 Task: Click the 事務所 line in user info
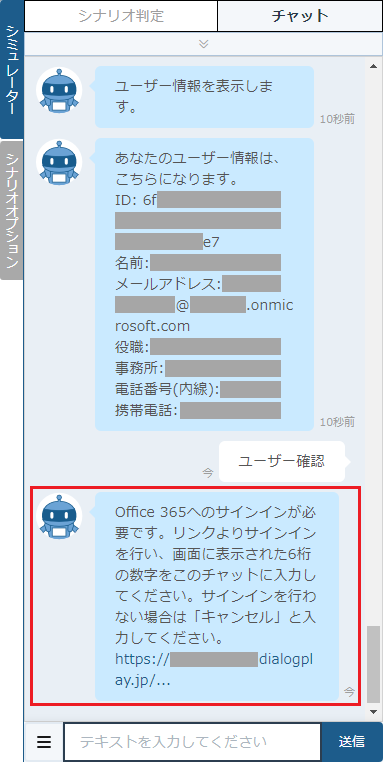pos(198,368)
